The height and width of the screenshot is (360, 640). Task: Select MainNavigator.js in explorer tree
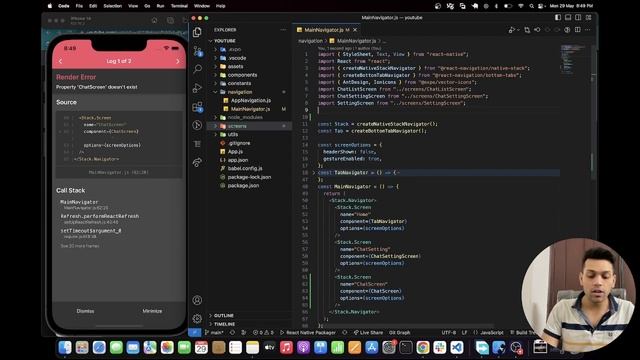point(250,109)
